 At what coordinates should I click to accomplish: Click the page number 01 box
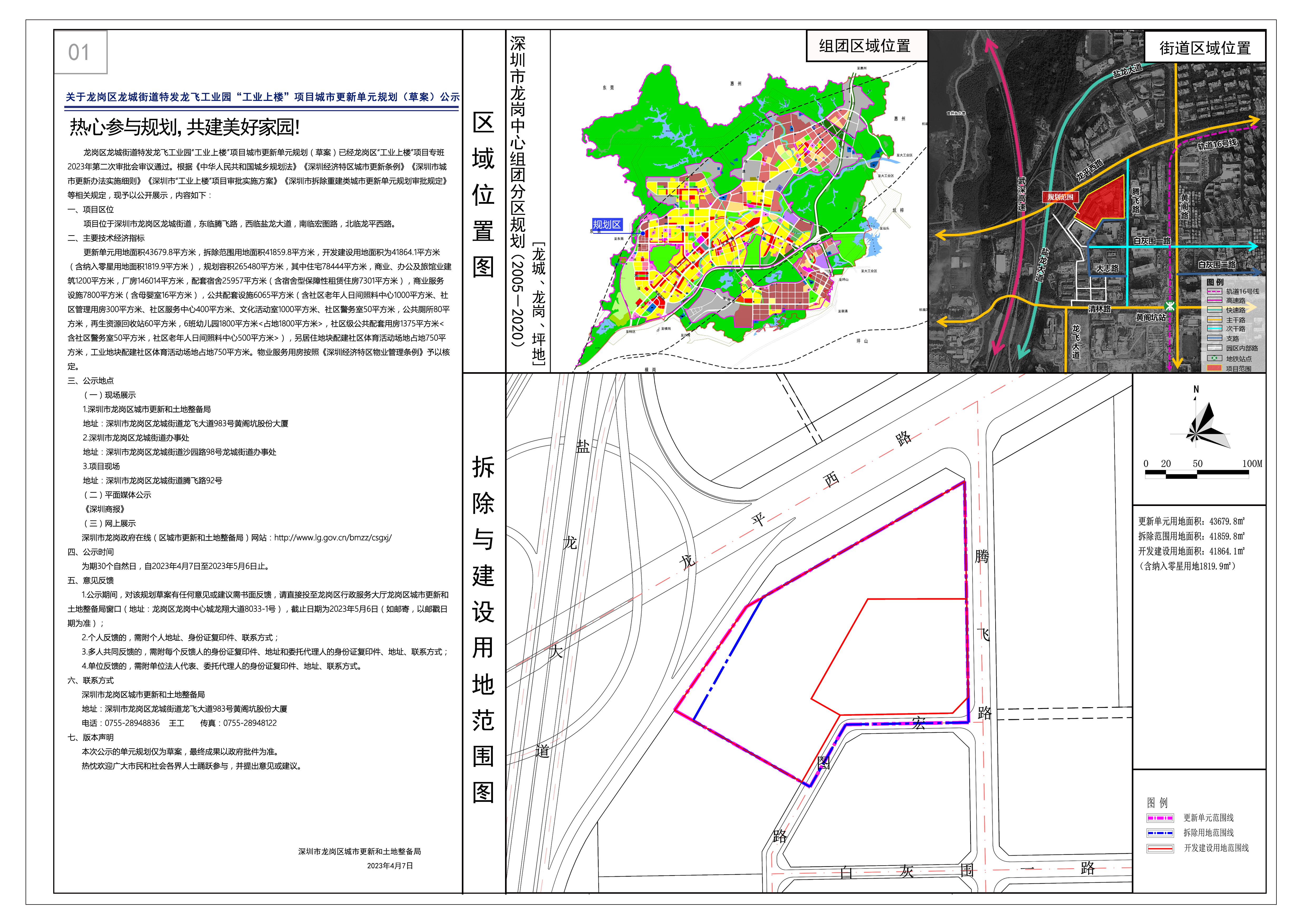[x=80, y=52]
